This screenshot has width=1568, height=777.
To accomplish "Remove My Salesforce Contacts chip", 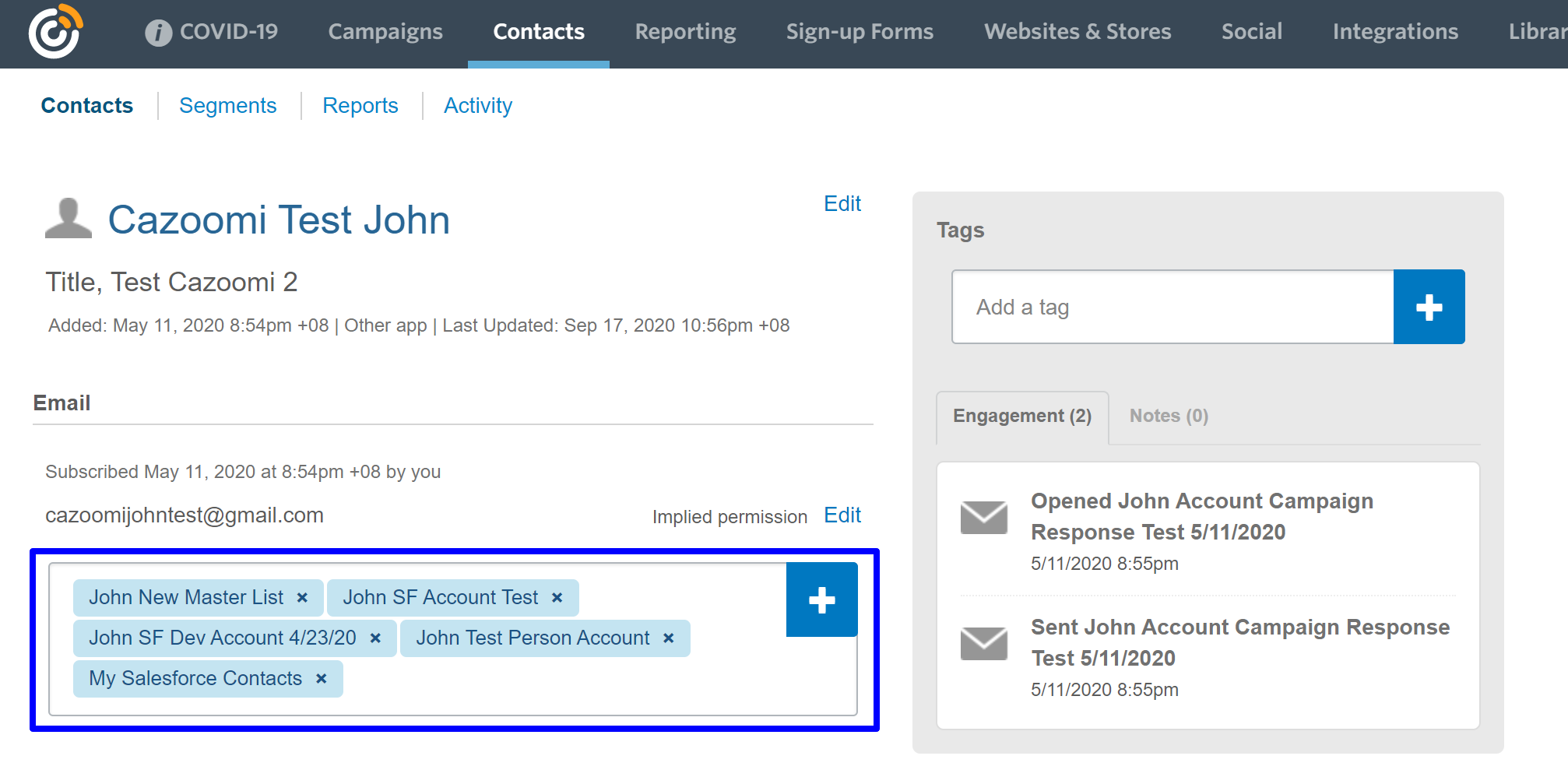I will click(x=321, y=679).
